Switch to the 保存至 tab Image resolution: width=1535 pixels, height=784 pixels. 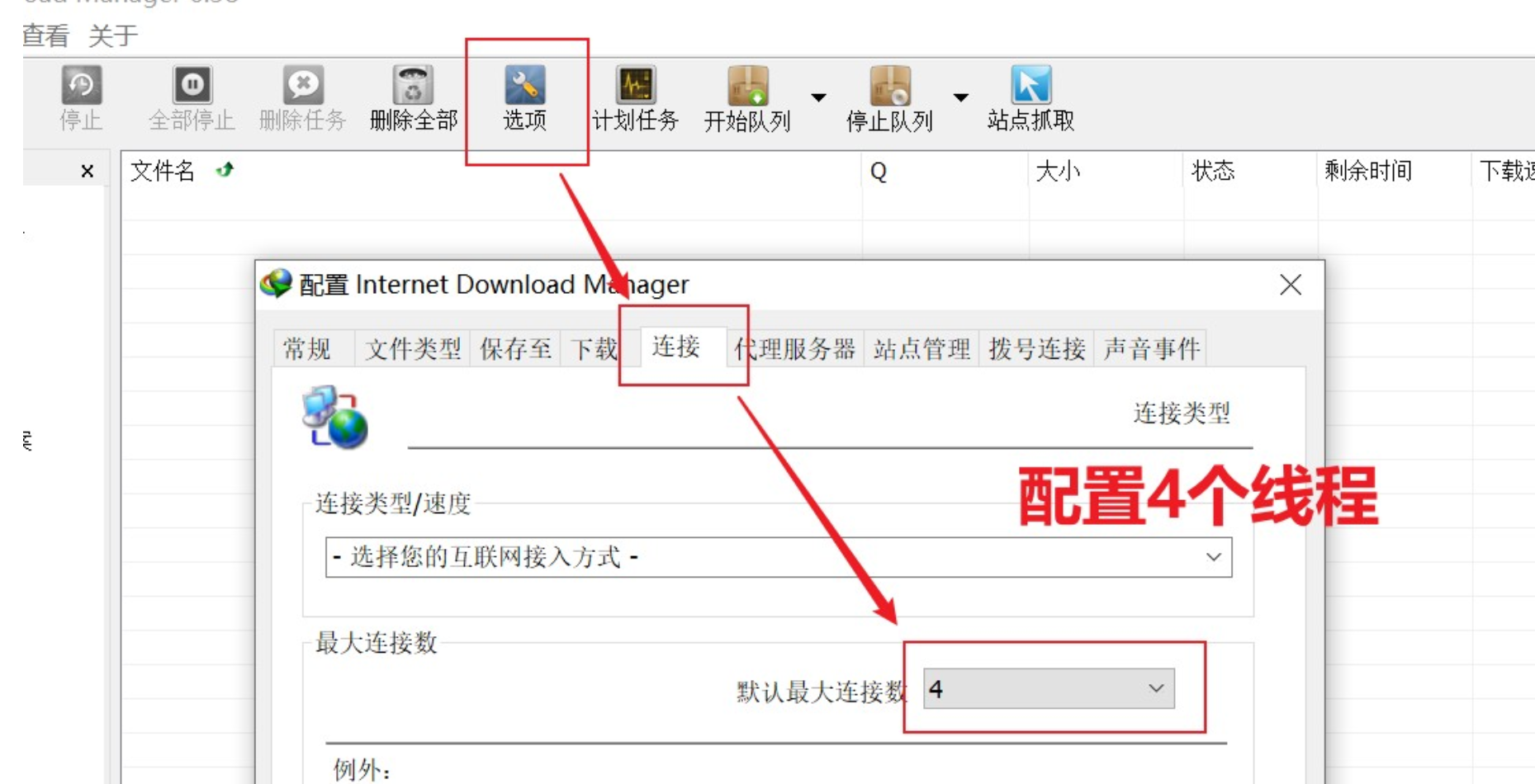[x=515, y=349]
